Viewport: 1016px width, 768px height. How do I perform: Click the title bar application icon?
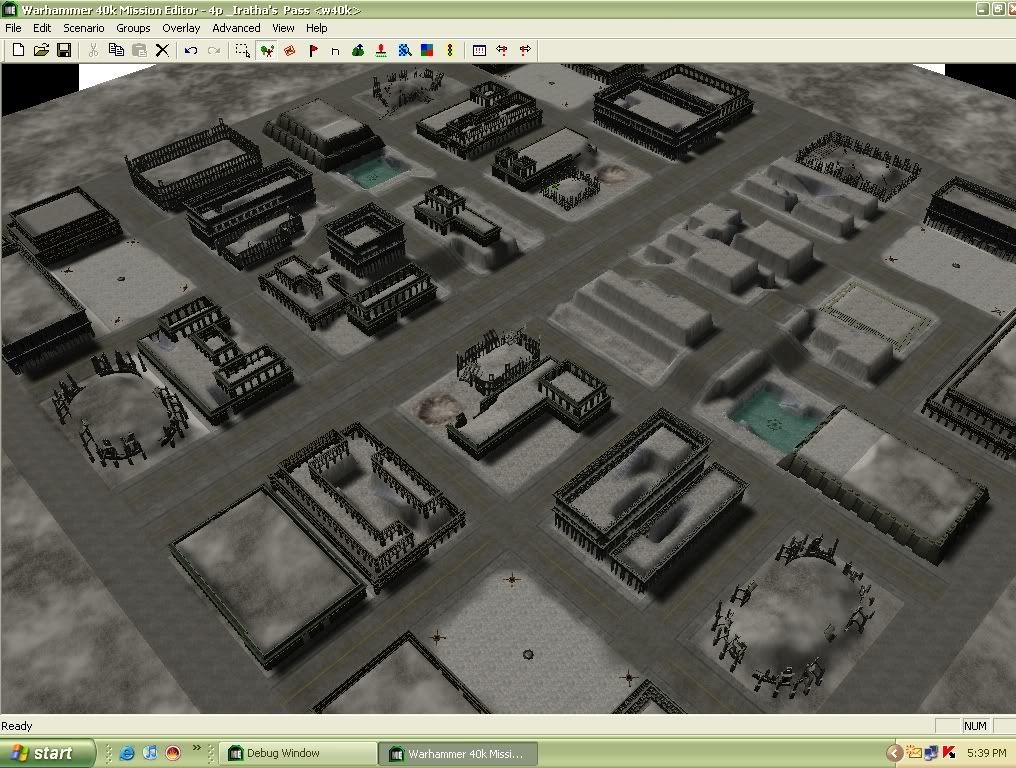point(9,9)
